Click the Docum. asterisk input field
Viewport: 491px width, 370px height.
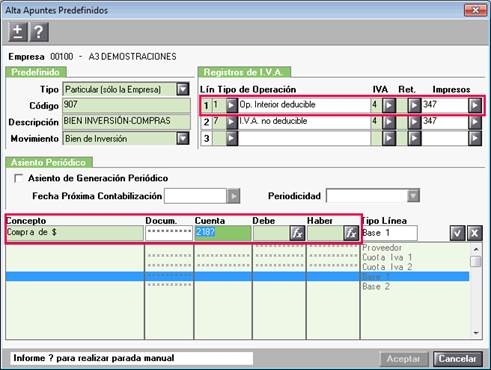(x=169, y=233)
